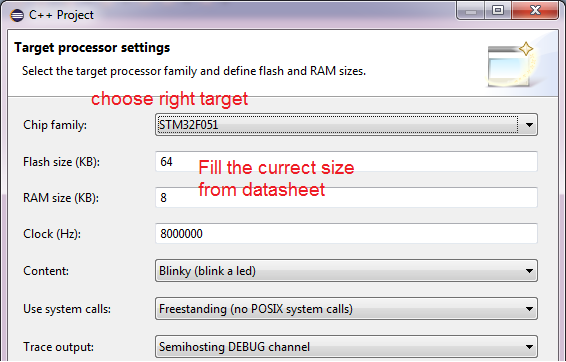This screenshot has width=566, height=362.
Task: Expand the Chip family dropdown arrow
Action: pyautogui.click(x=529, y=125)
